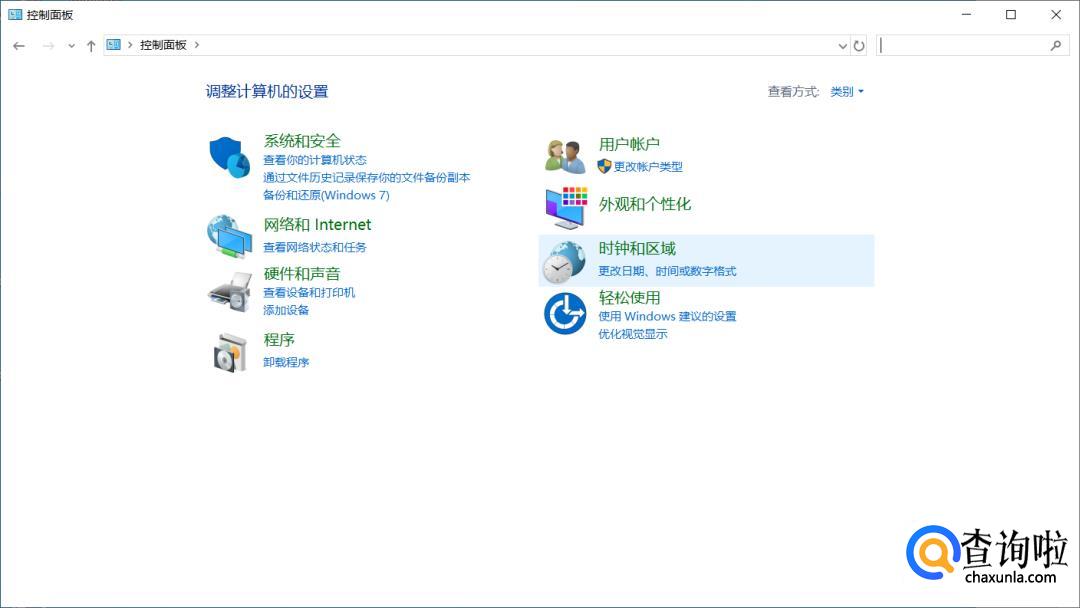Image resolution: width=1080 pixels, height=608 pixels.
Task: Click the refresh button by the address bar
Action: point(859,45)
